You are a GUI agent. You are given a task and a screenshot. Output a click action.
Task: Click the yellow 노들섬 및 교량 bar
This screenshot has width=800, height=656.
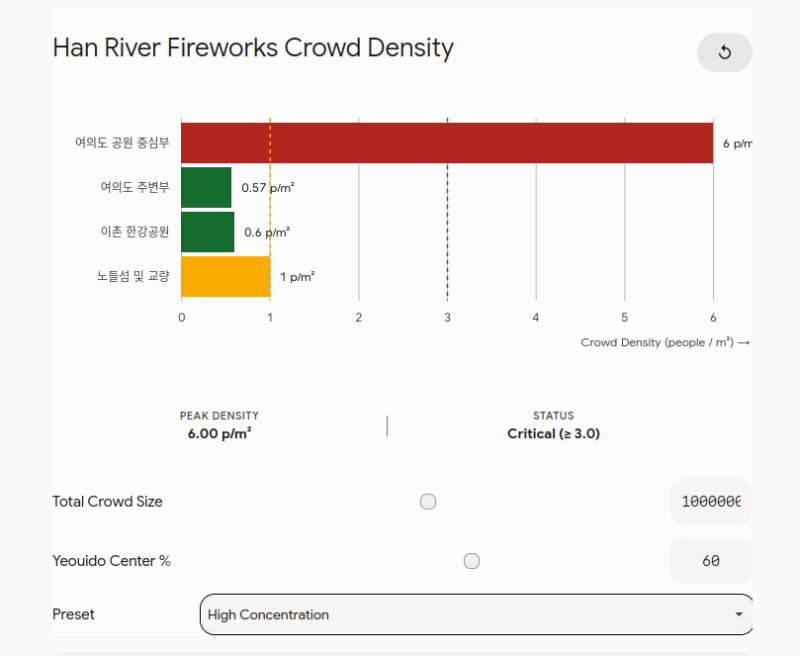tap(226, 276)
